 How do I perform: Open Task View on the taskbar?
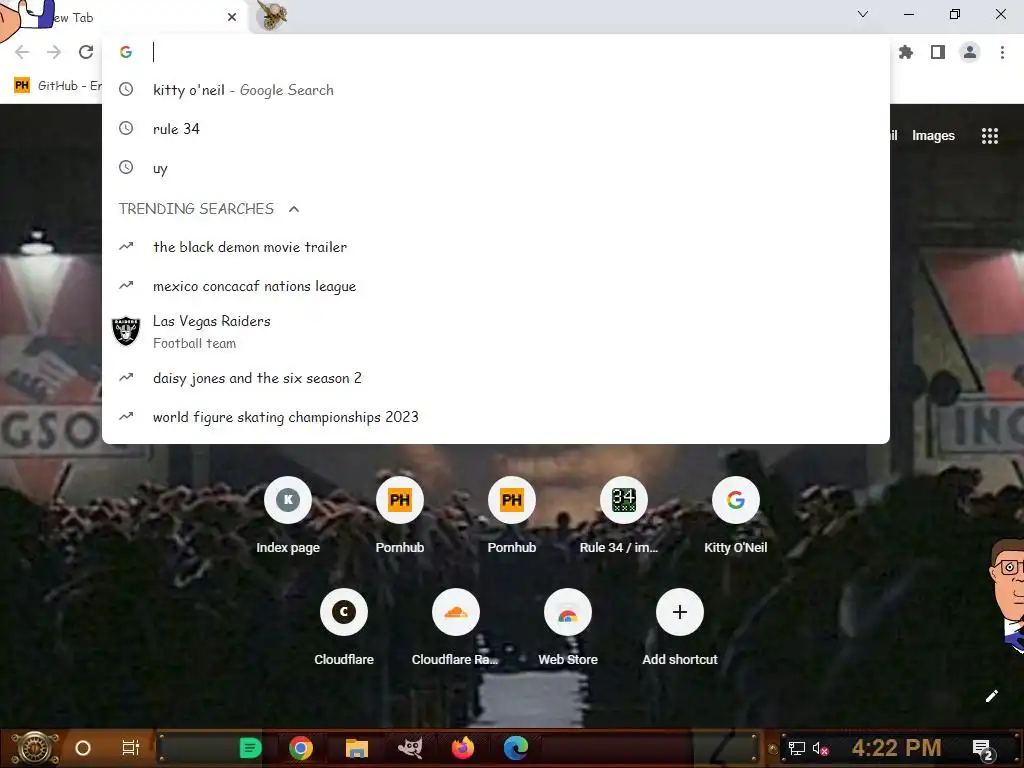(131, 748)
